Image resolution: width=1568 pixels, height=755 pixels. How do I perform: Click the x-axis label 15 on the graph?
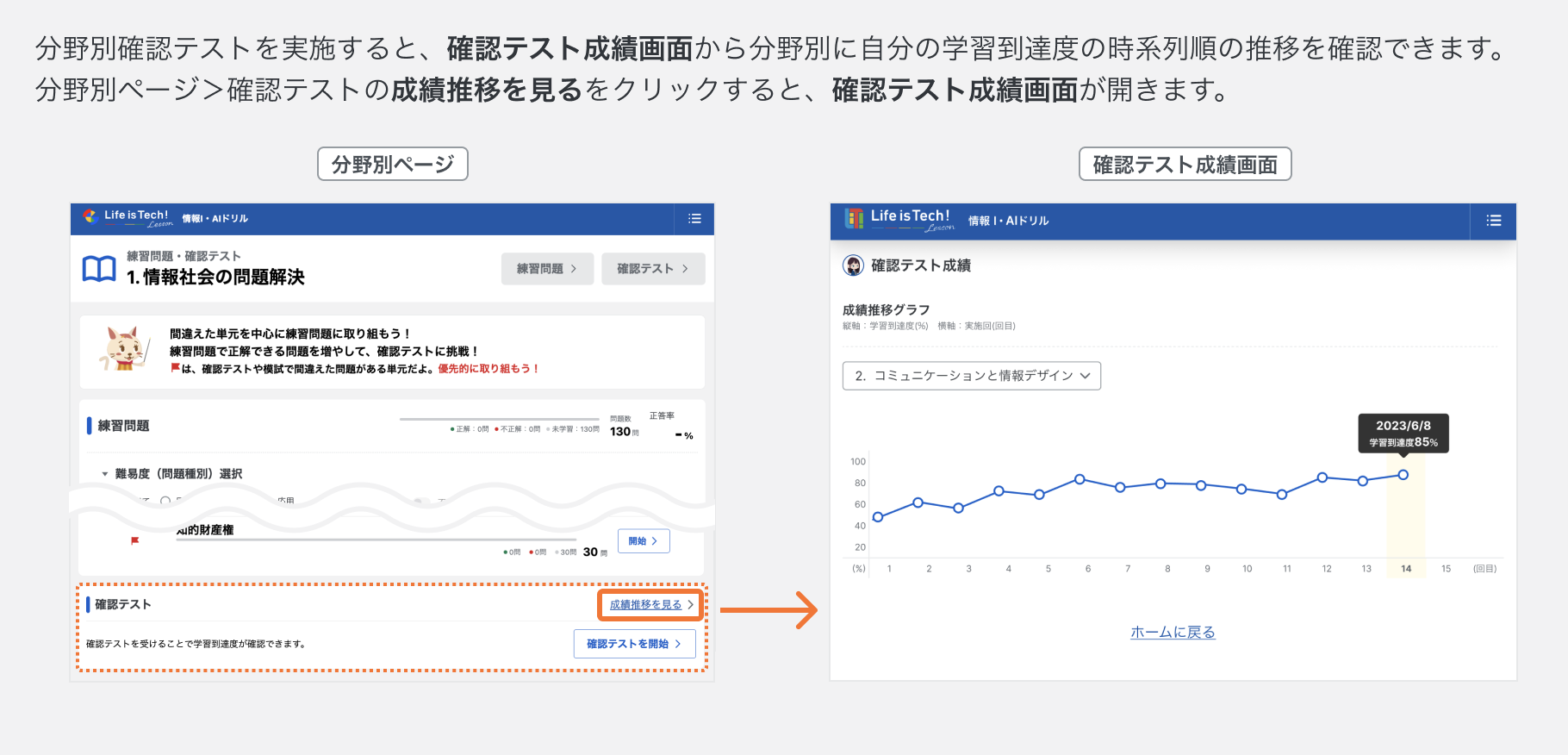pyautogui.click(x=1447, y=569)
